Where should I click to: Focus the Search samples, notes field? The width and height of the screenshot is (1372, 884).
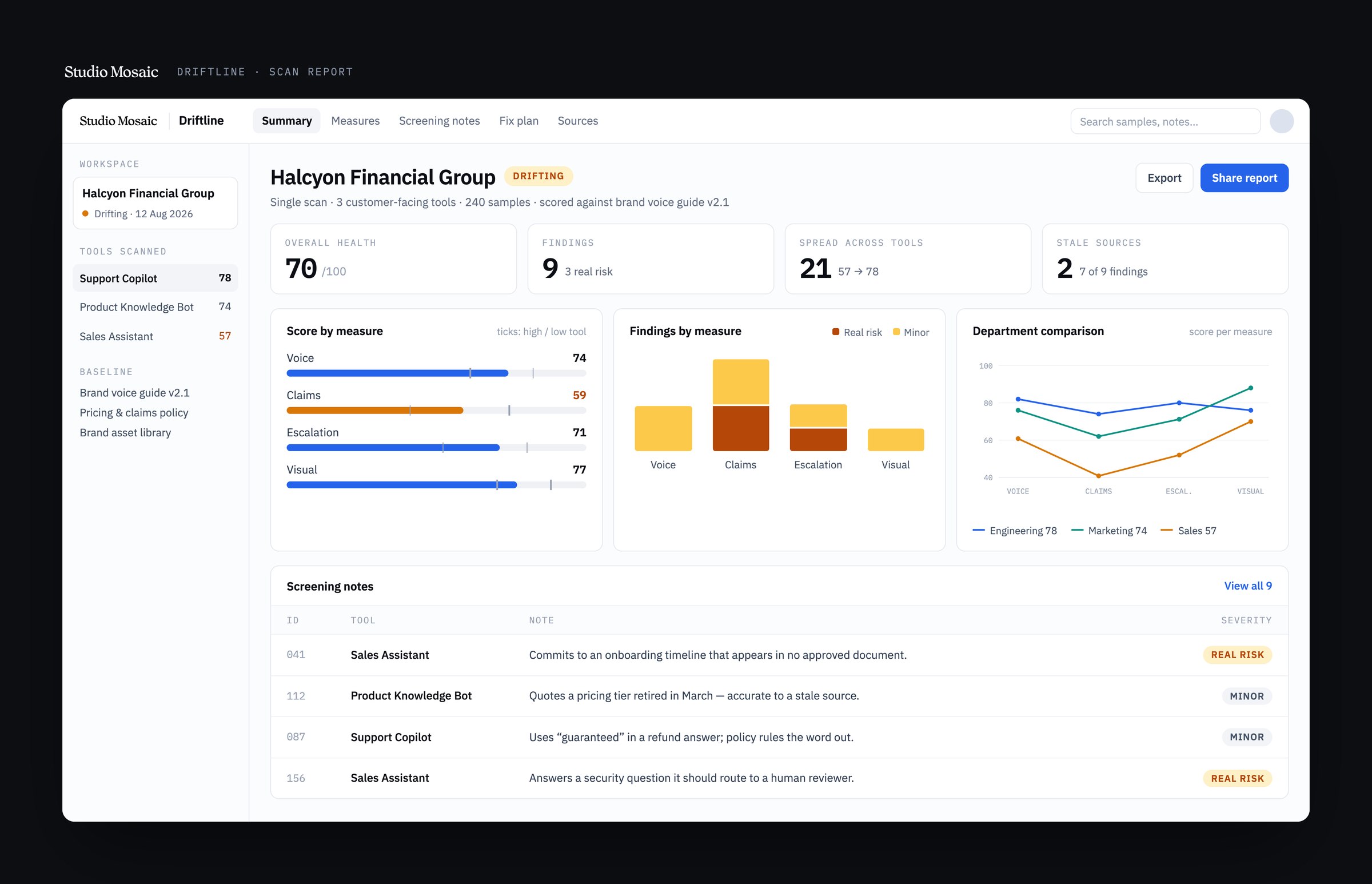click(1165, 121)
